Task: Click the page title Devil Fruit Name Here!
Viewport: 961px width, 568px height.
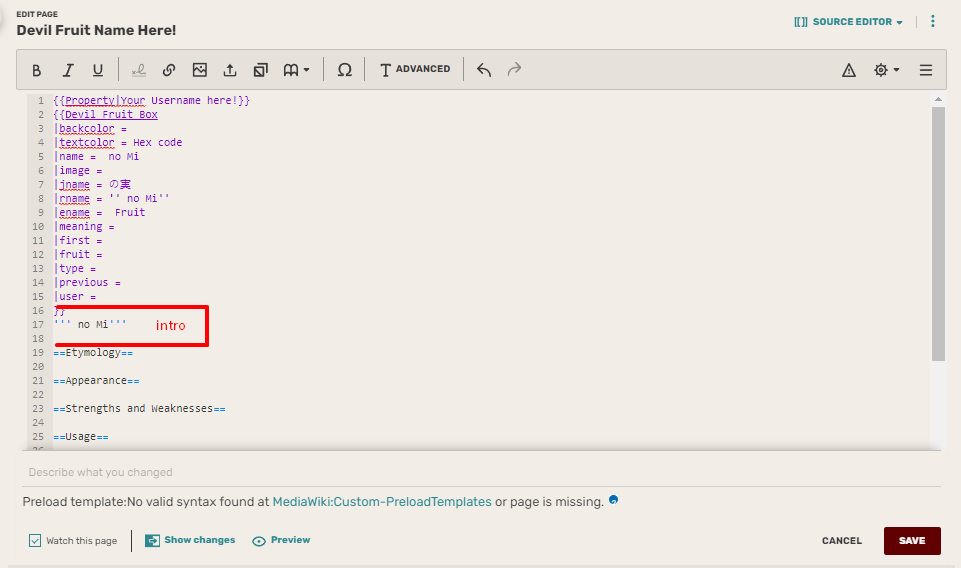Action: (96, 30)
